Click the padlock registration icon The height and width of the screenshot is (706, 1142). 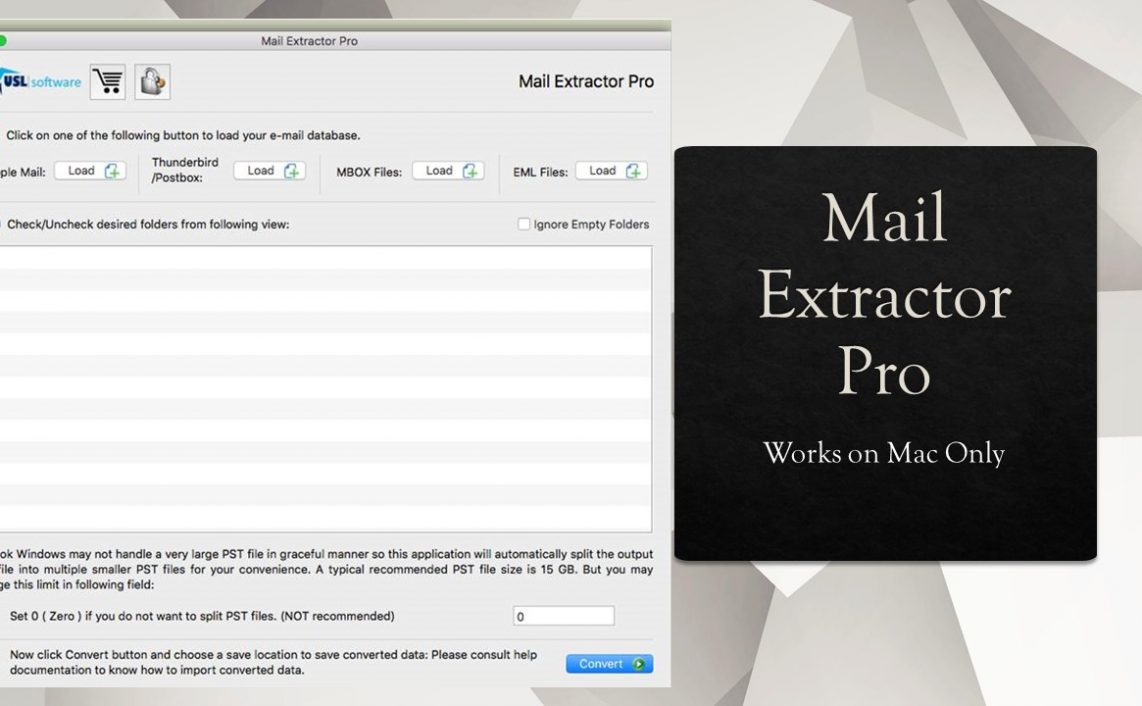(x=152, y=82)
